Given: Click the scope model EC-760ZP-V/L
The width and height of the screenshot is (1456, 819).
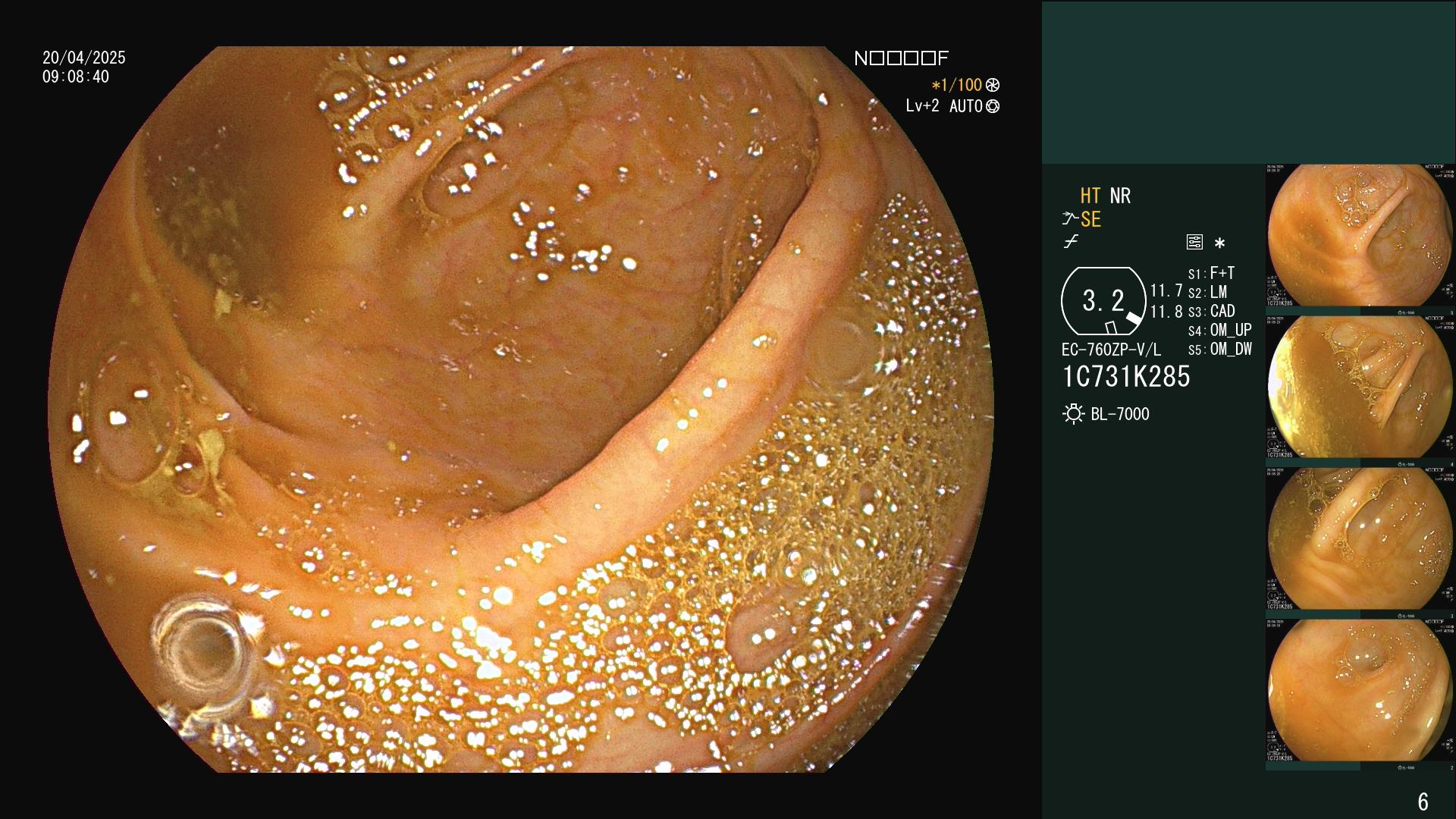Looking at the screenshot, I should pos(1111,350).
